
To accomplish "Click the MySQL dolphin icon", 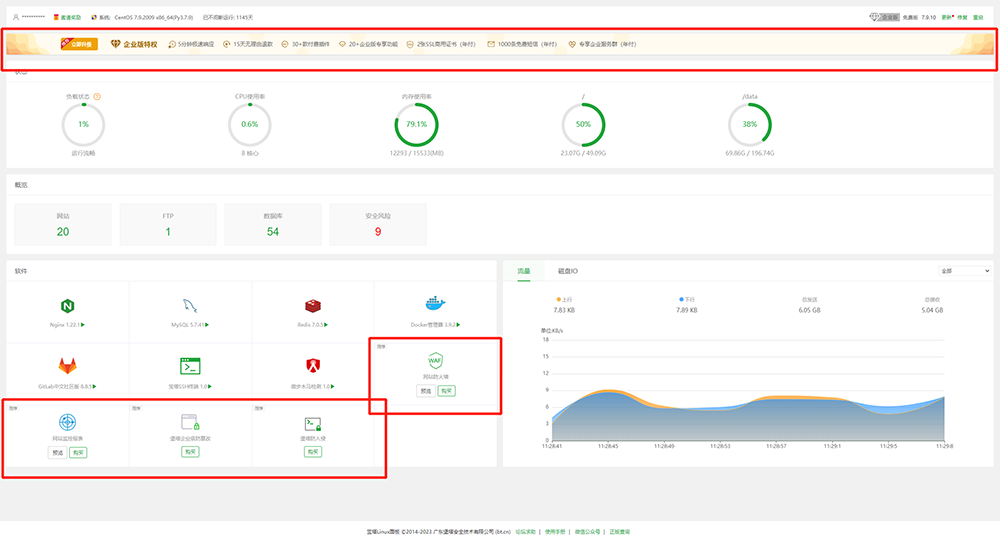I will (190, 305).
